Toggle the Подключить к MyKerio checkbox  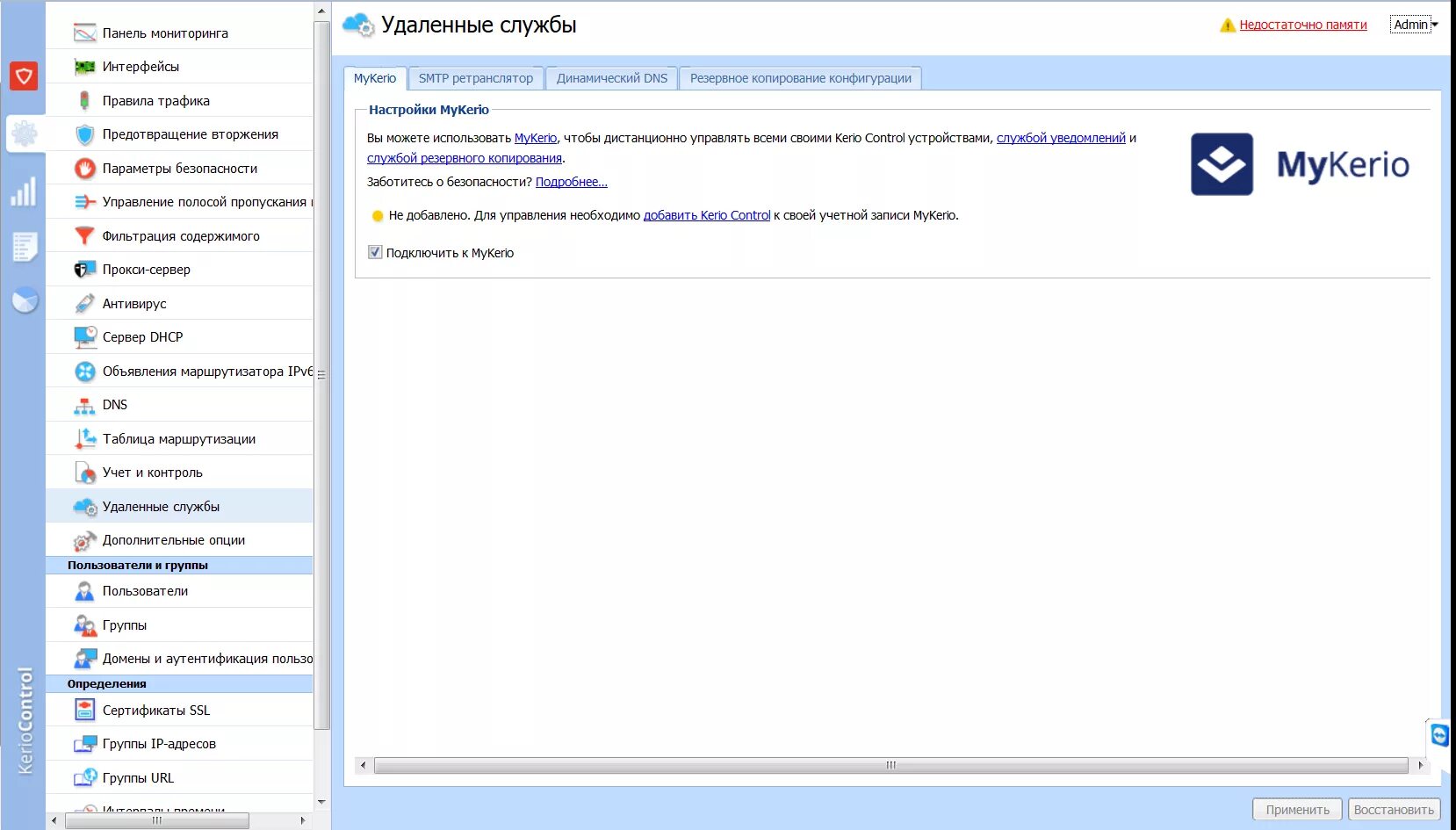[375, 252]
